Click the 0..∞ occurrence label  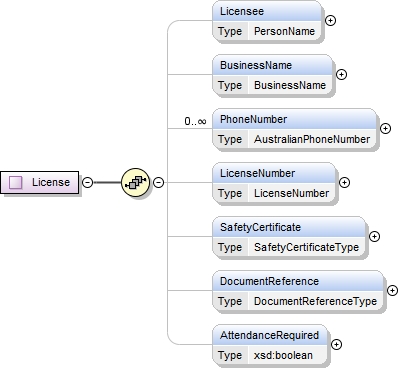[x=195, y=121]
